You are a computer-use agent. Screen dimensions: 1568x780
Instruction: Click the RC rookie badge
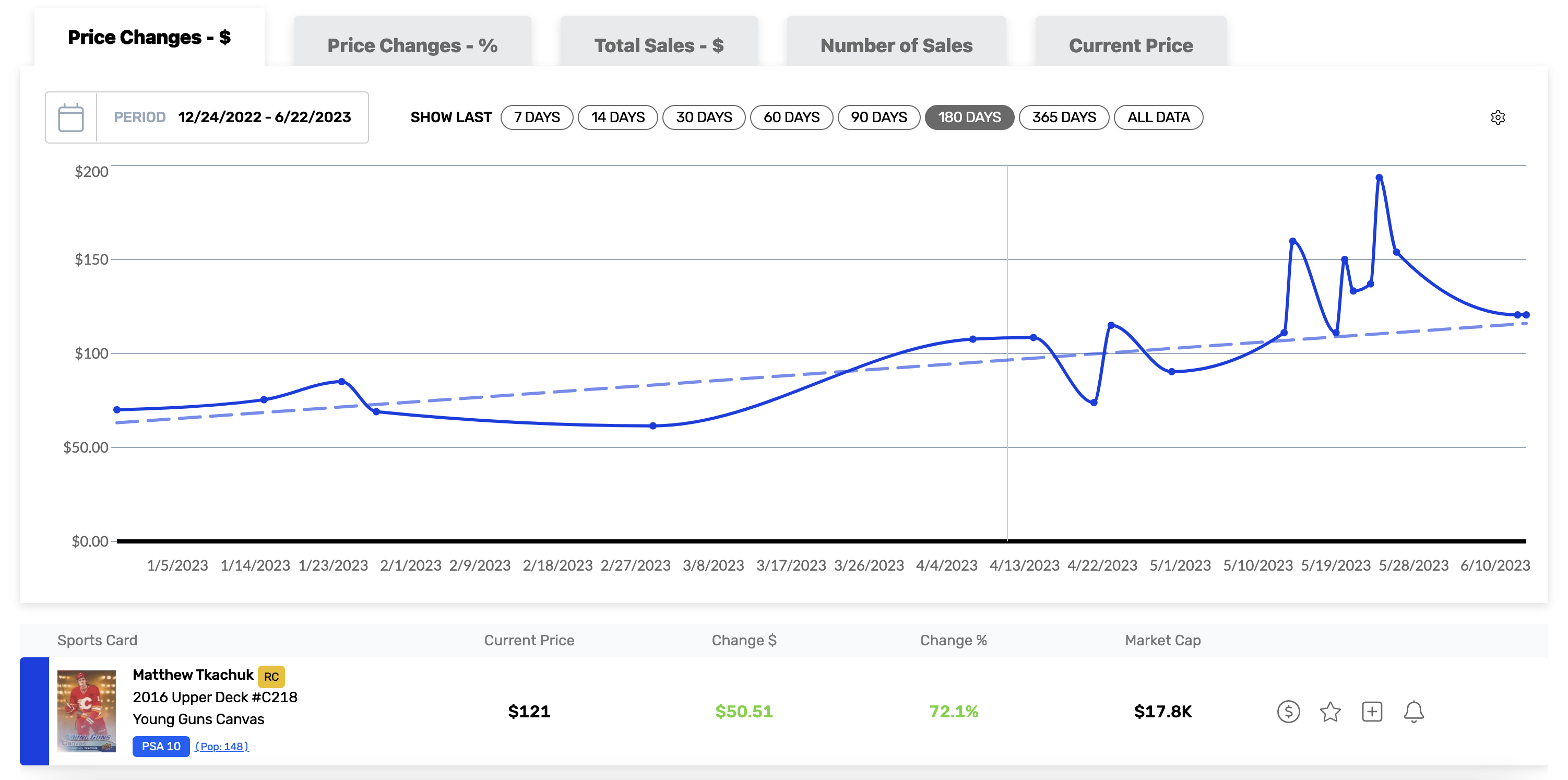[271, 677]
